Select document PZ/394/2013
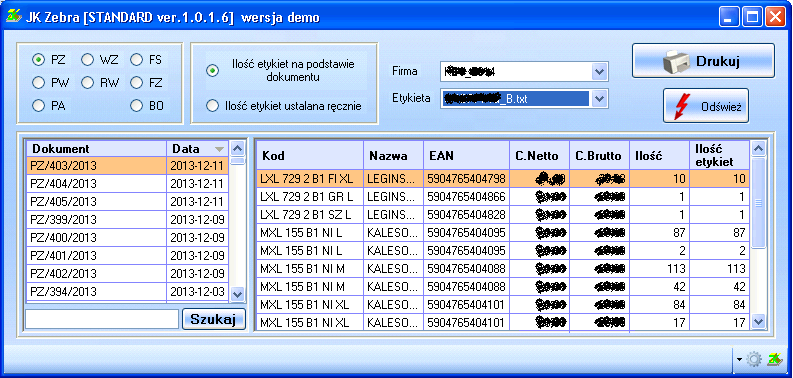The height and width of the screenshot is (378, 793). 127,292
